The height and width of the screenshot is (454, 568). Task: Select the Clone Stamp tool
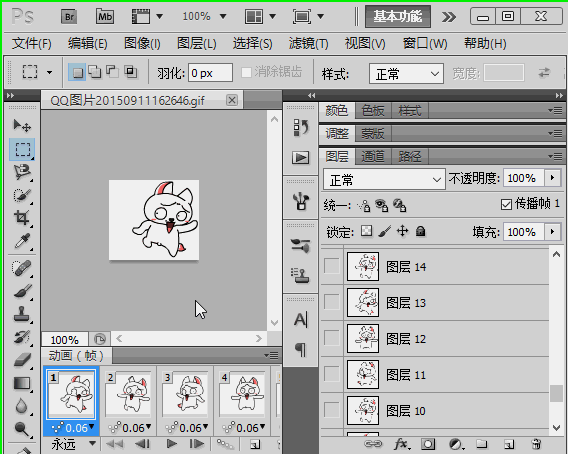[x=22, y=314]
